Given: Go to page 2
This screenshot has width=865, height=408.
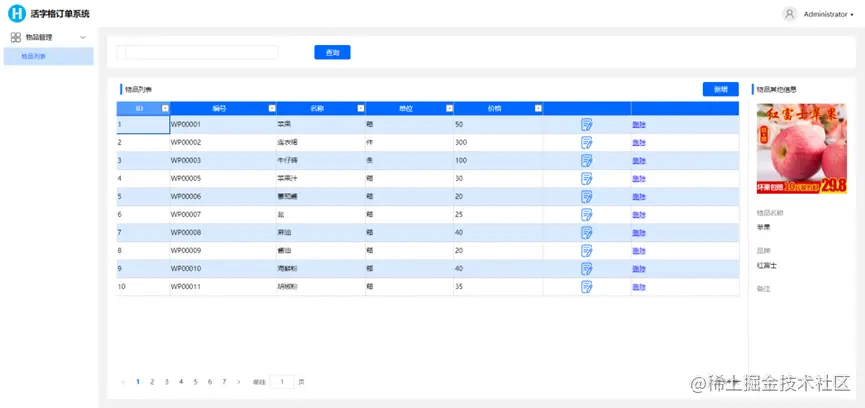Looking at the screenshot, I should (x=152, y=382).
